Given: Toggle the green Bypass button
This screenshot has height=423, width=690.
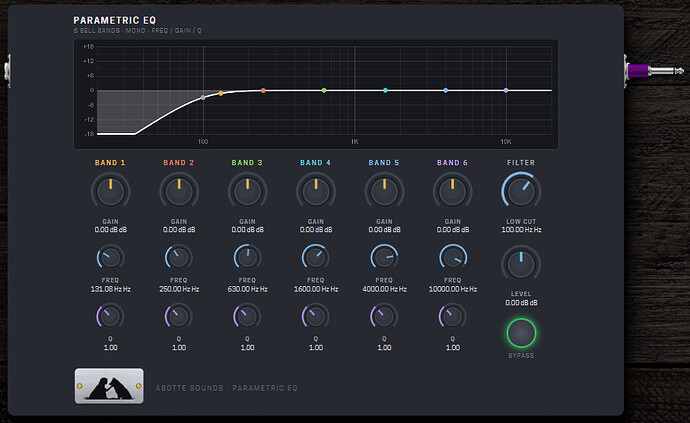Looking at the screenshot, I should (521, 333).
